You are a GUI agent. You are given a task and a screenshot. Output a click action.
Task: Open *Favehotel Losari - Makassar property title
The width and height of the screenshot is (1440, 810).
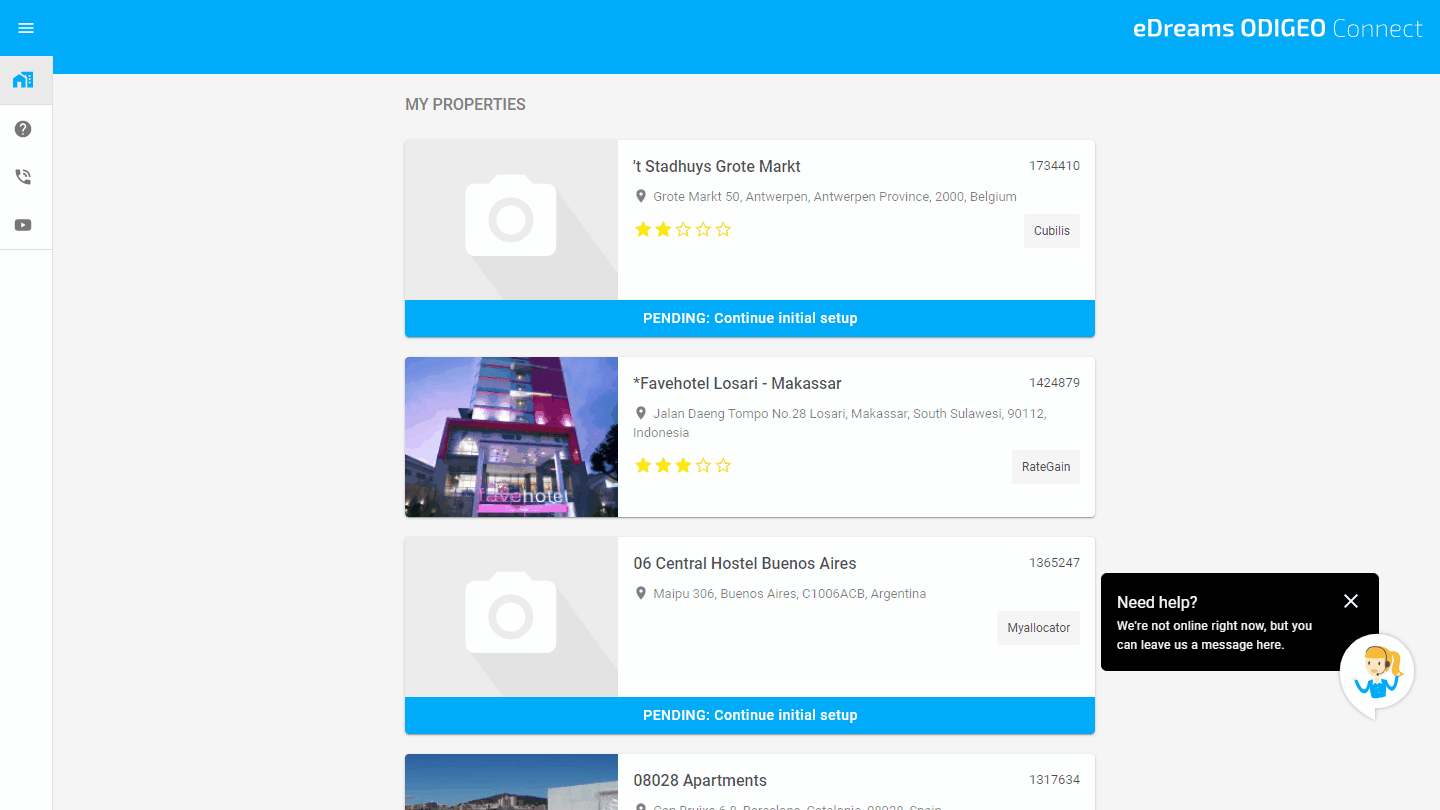coord(737,383)
